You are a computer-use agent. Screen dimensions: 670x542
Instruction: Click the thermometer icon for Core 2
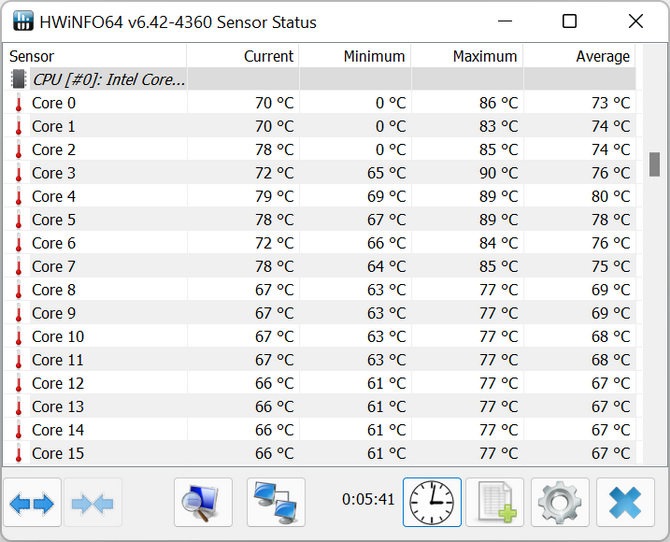(x=18, y=150)
